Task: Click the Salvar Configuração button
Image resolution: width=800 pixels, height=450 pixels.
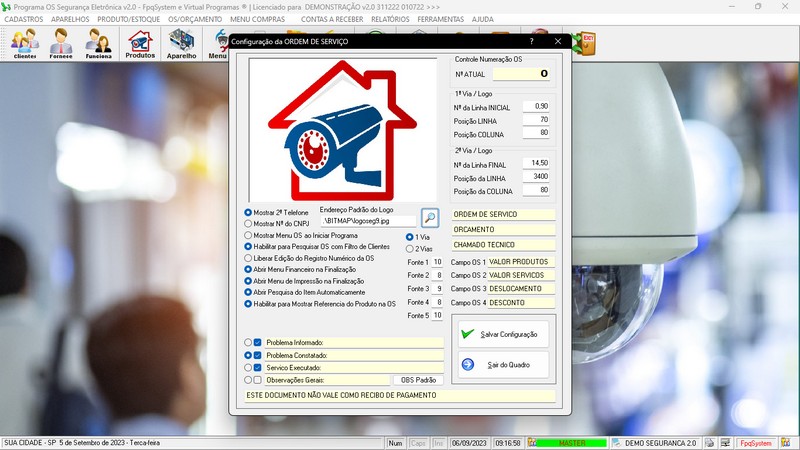Action: point(503,334)
